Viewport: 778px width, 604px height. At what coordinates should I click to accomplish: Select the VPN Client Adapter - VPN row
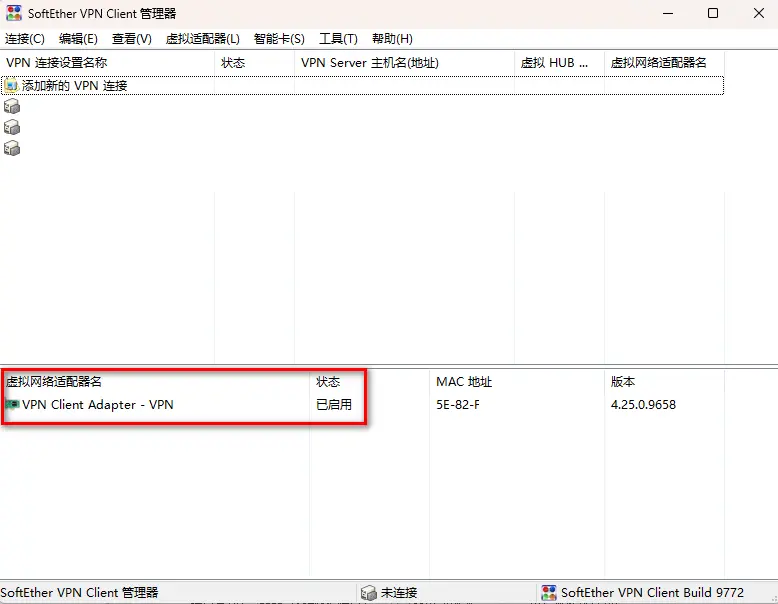pos(362,404)
